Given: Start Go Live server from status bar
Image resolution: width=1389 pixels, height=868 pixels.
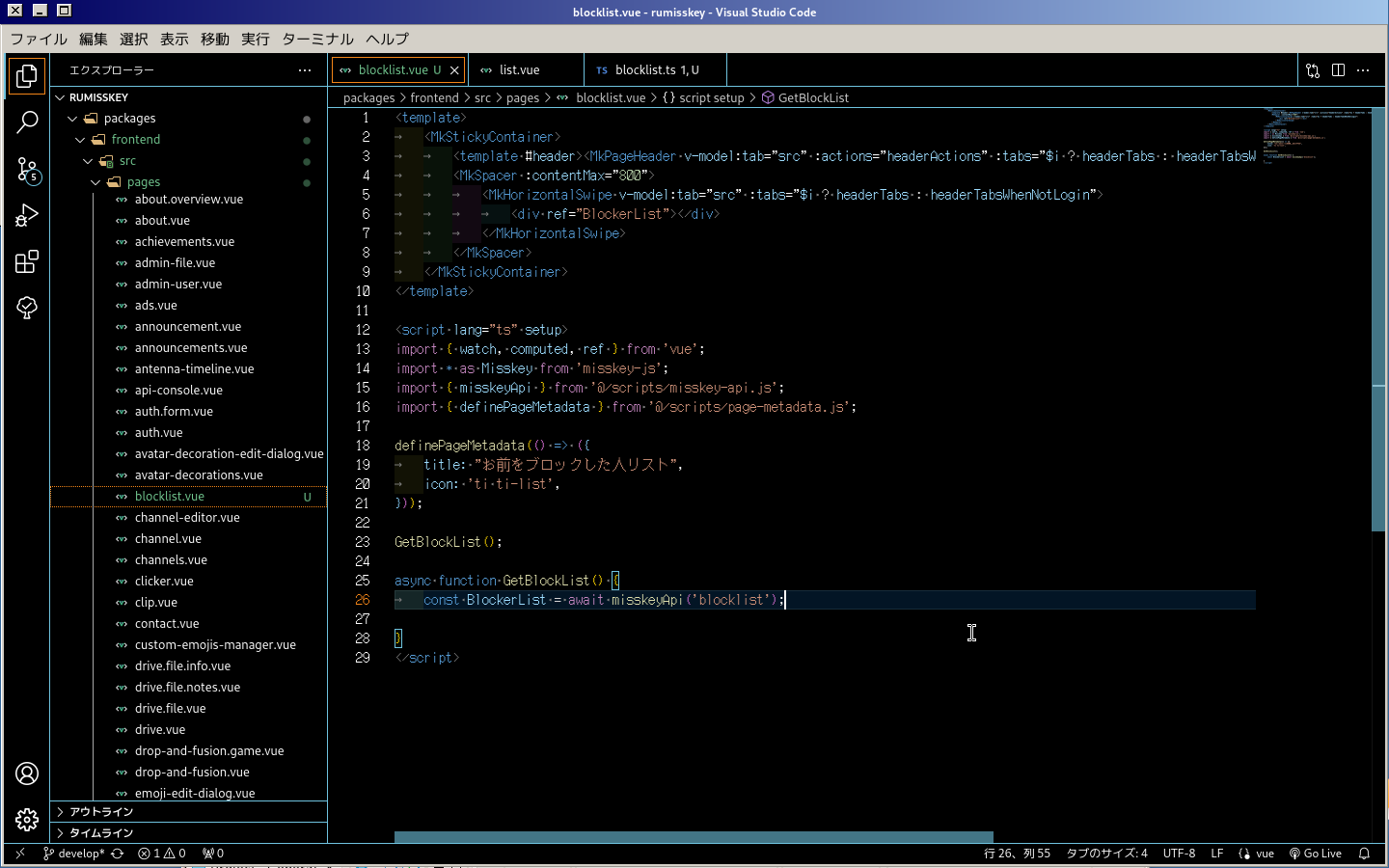Looking at the screenshot, I should pyautogui.click(x=1316, y=854).
